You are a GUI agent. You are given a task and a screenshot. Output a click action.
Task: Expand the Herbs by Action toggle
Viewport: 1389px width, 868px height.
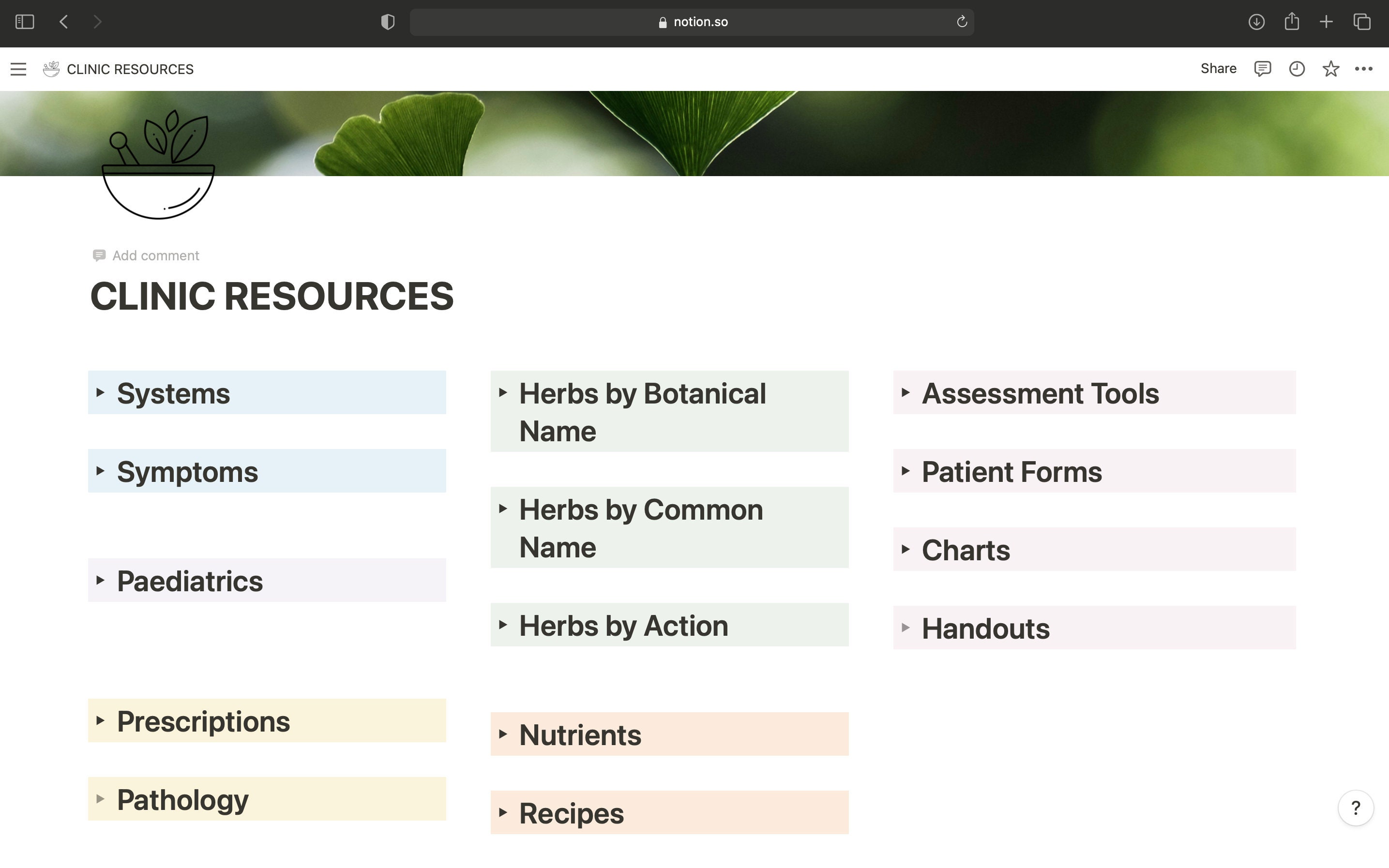[503, 625]
